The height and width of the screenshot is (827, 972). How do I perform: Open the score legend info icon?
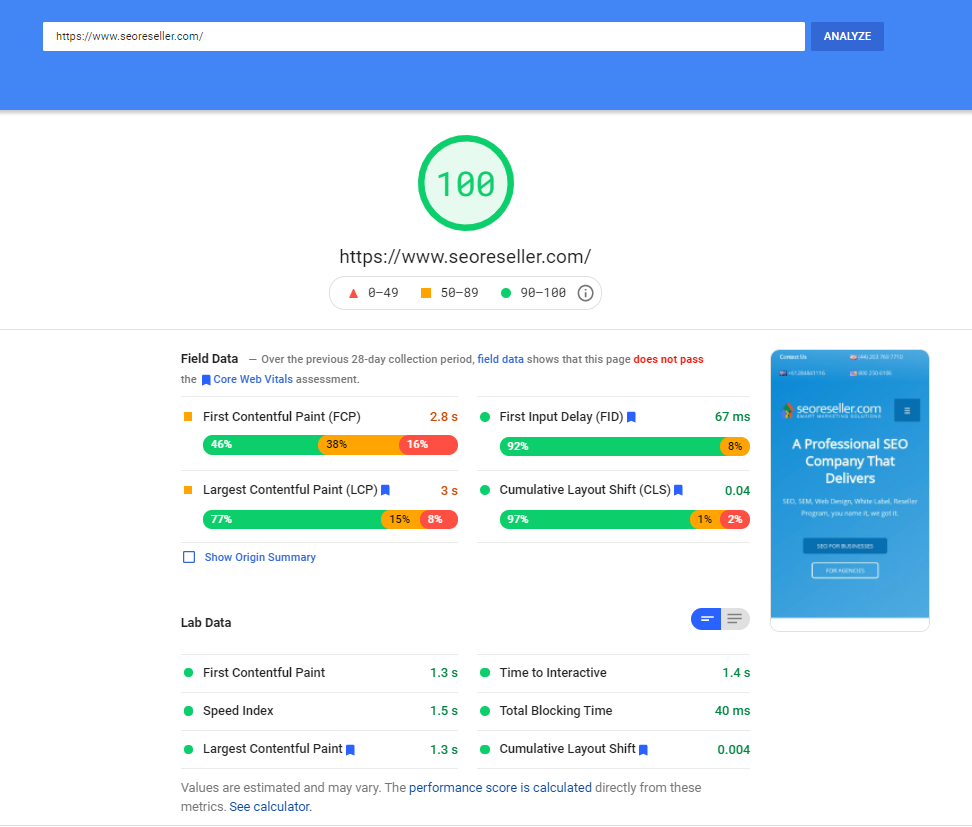point(585,293)
